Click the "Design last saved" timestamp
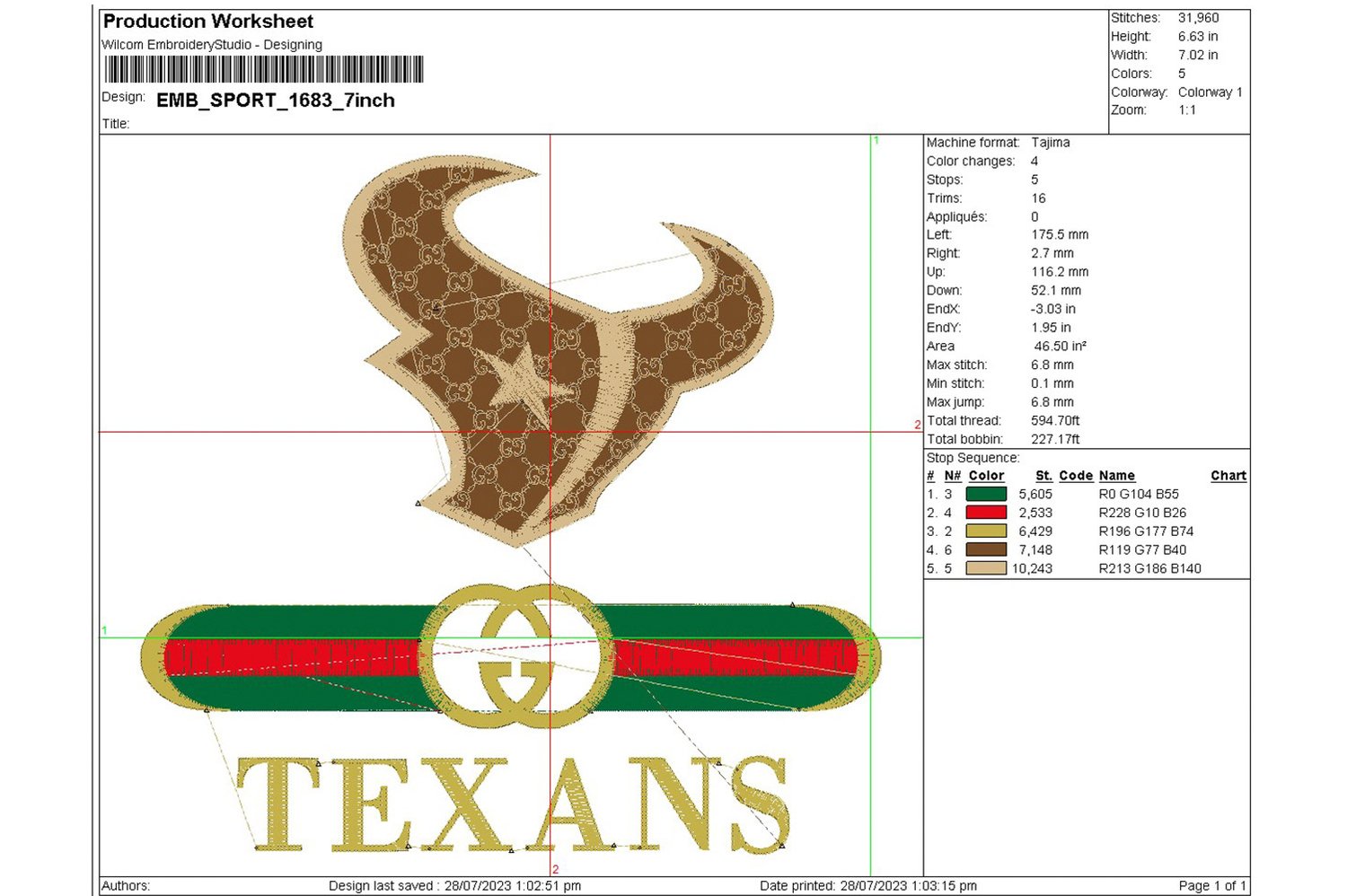This screenshot has width=1347, height=896. click(x=454, y=886)
